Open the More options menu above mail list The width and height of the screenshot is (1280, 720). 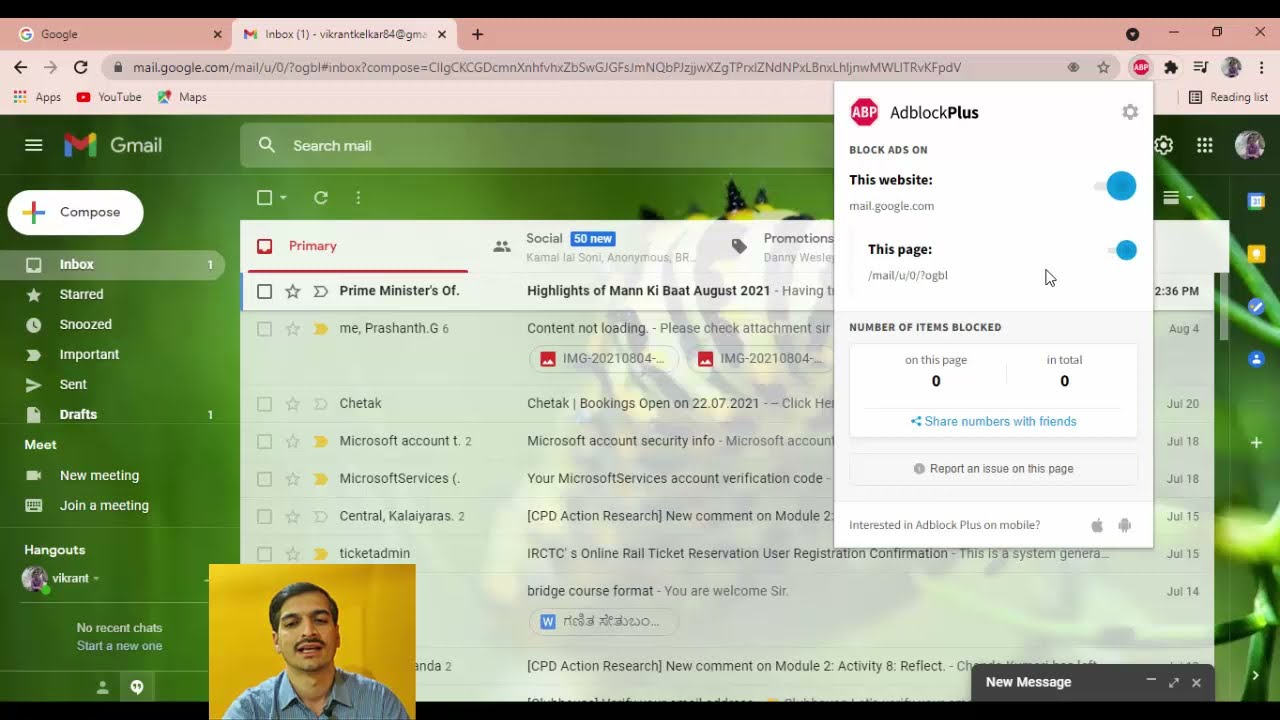358,198
